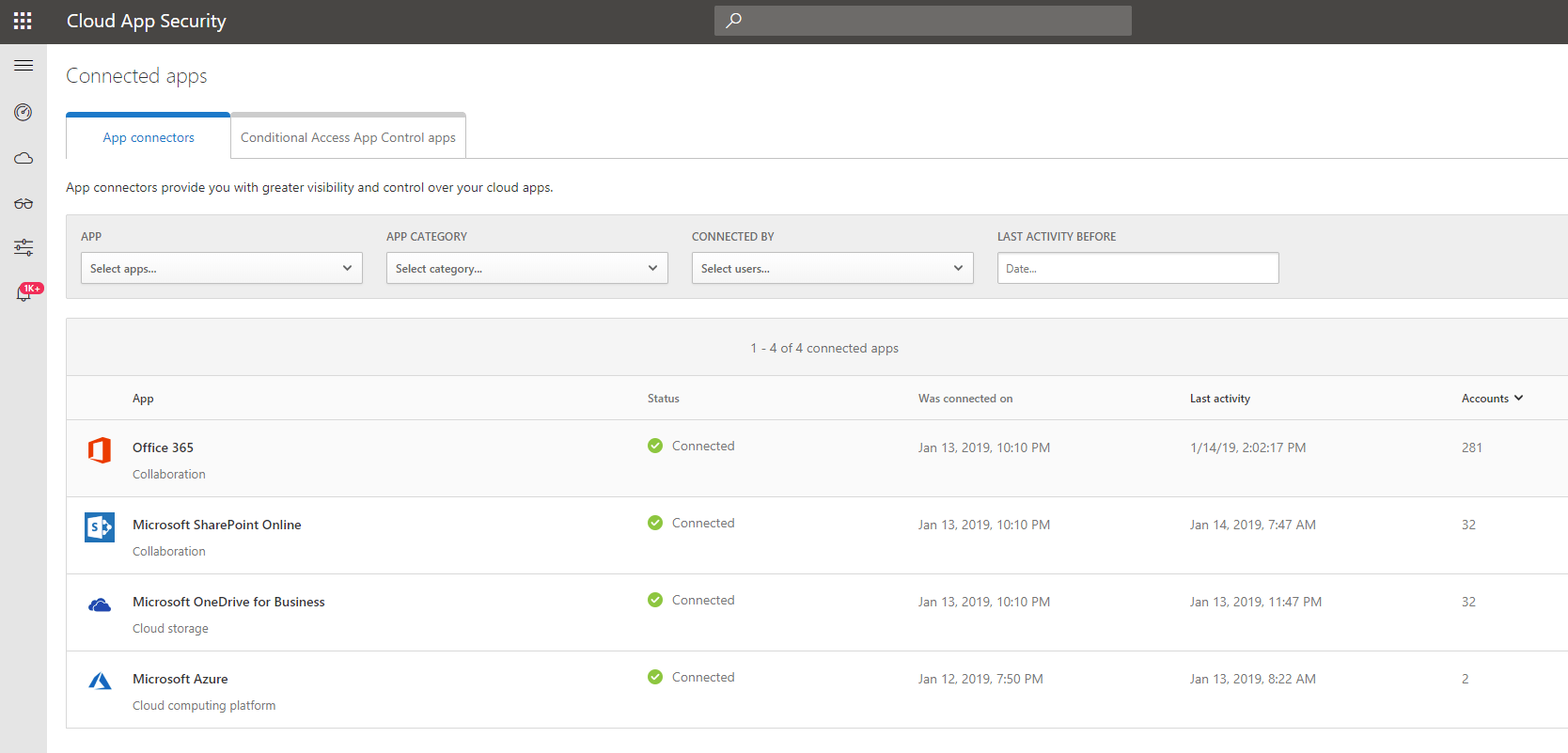Open the Select category dropdown

coord(527,268)
